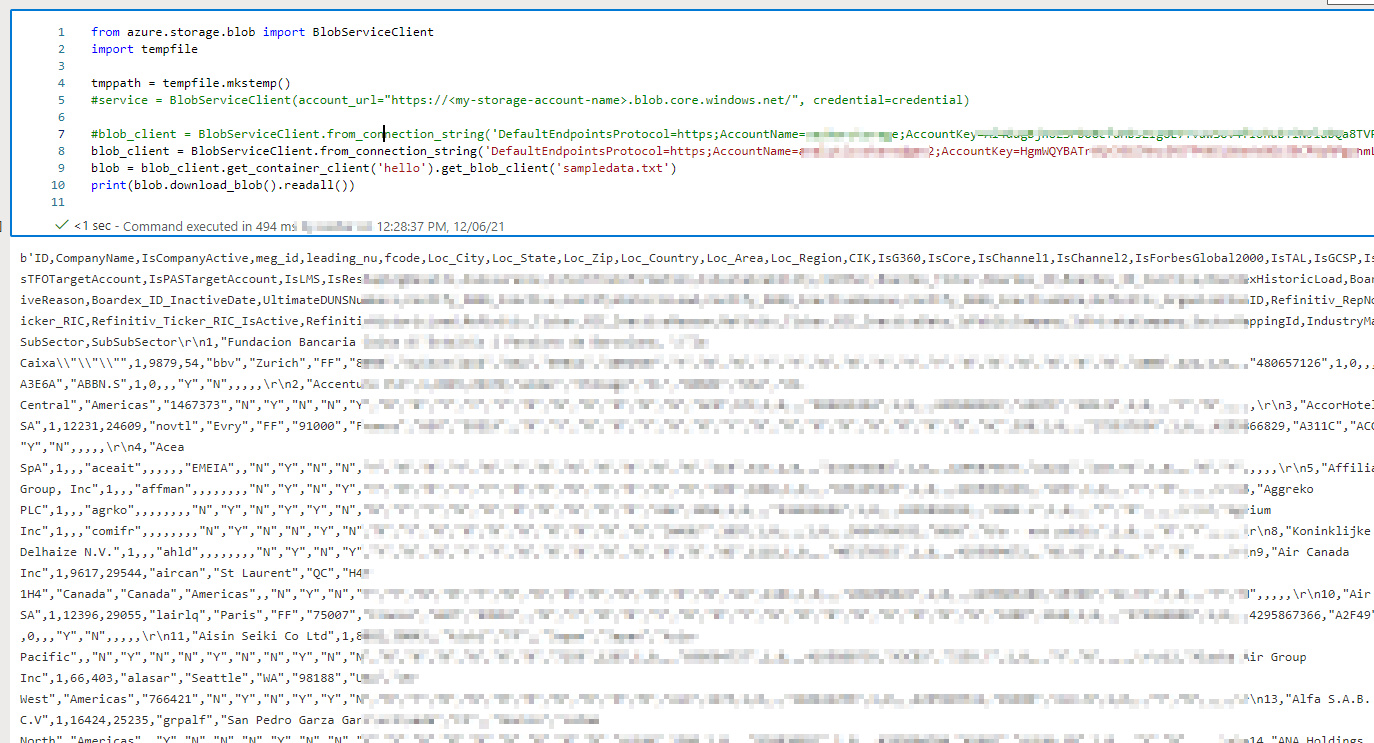1374x743 pixels.
Task: Click 'credential=credential' argument in code
Action: (890, 100)
